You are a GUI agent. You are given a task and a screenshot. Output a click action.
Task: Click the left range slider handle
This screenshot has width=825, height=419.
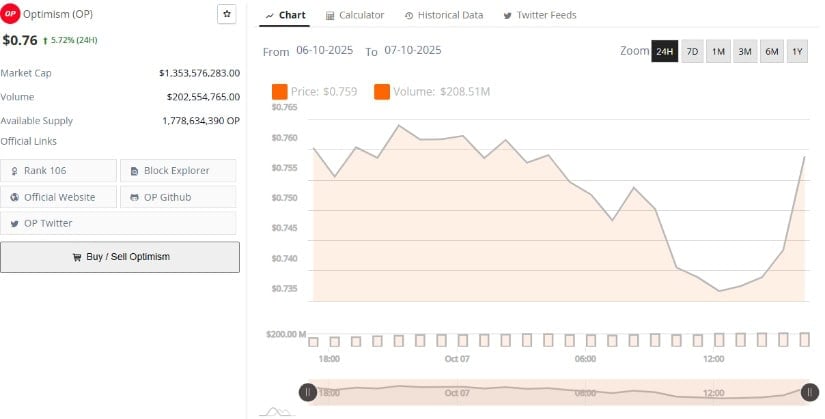308,392
